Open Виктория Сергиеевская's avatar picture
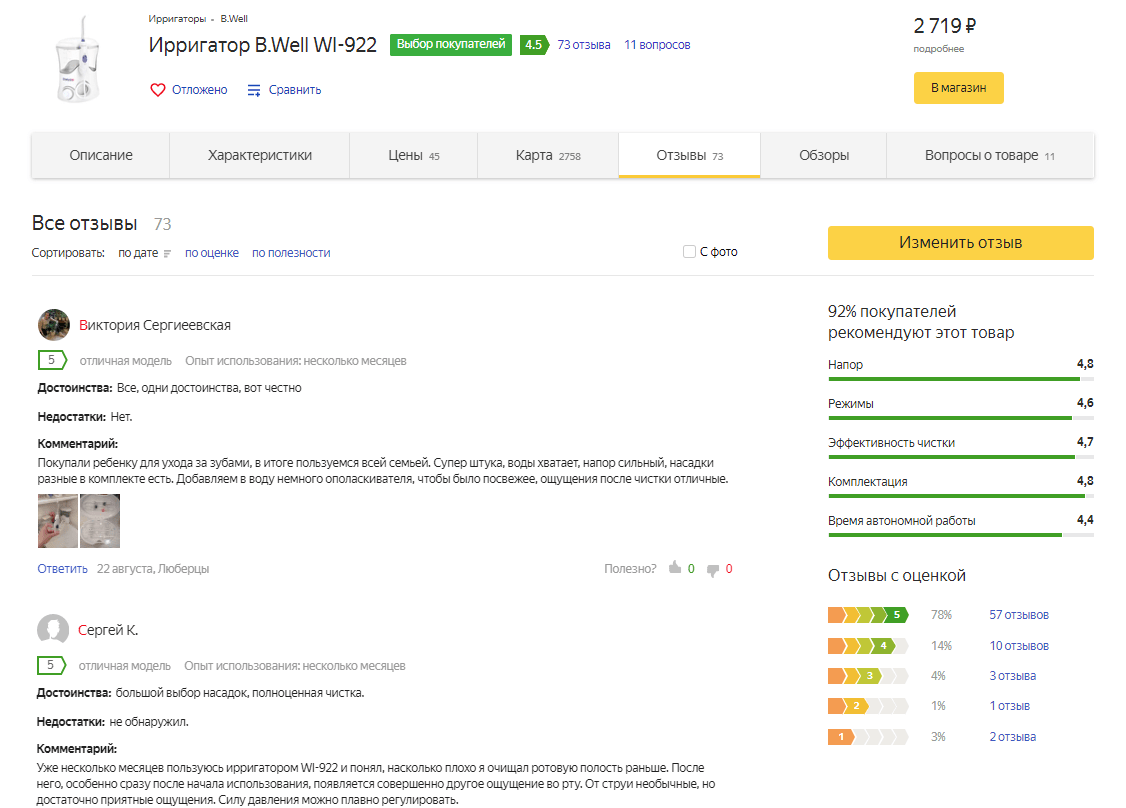The height and width of the screenshot is (808, 1126). pyautogui.click(x=54, y=325)
